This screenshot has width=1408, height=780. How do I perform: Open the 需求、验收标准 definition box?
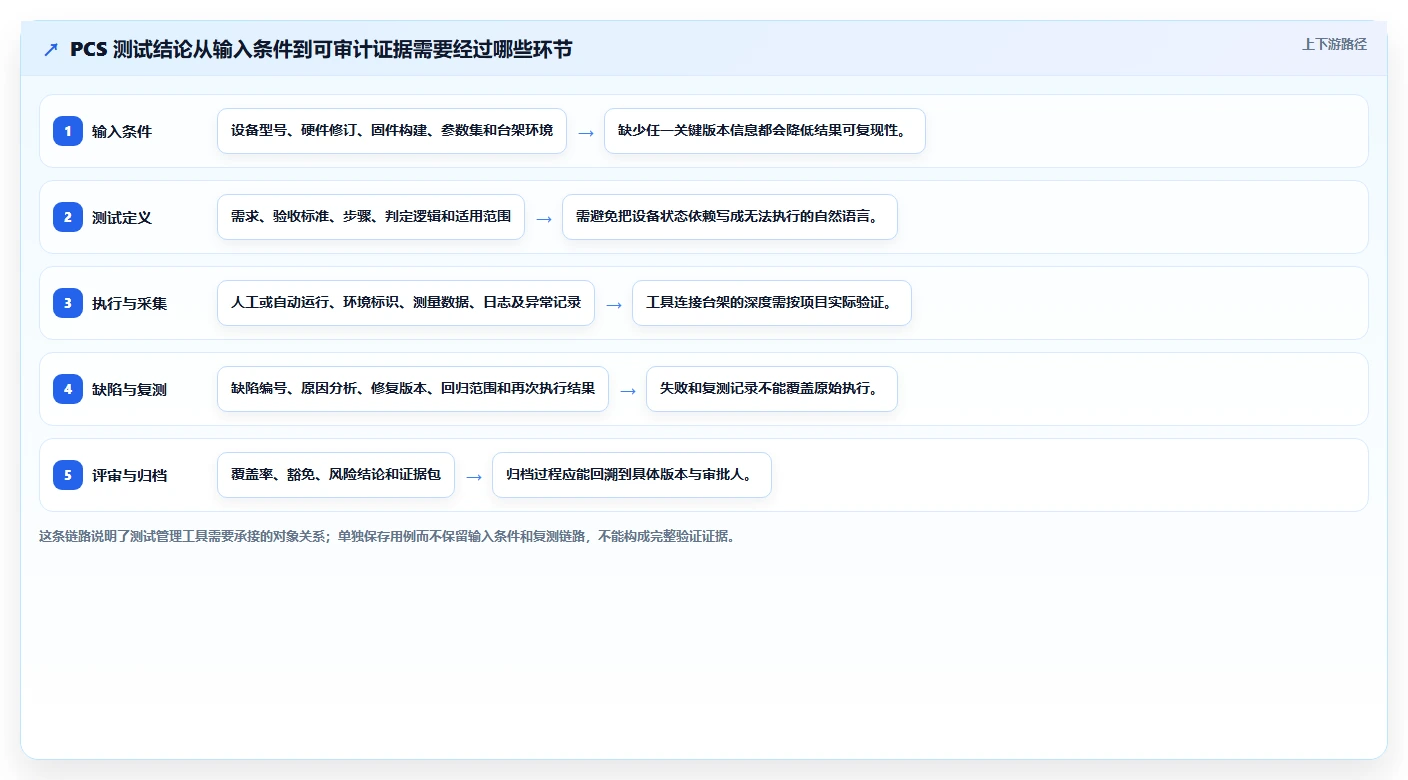(x=371, y=217)
